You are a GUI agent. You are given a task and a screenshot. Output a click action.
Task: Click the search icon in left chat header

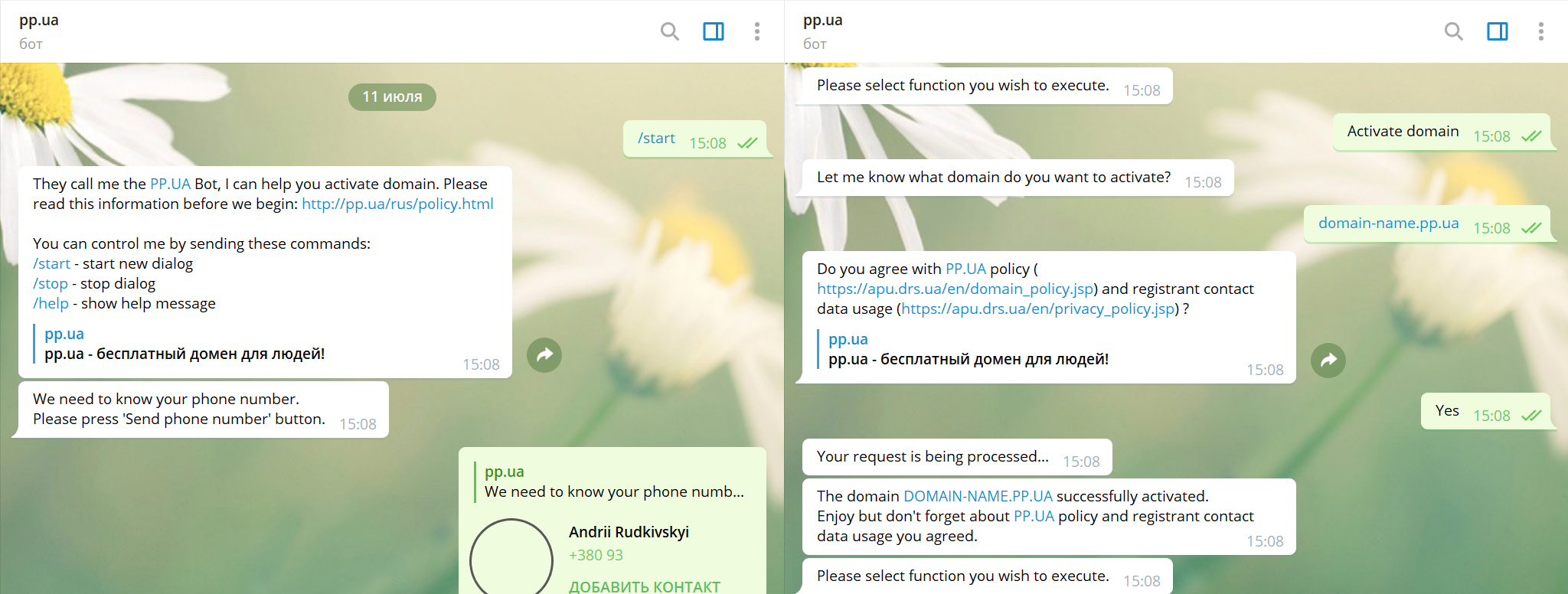(669, 31)
